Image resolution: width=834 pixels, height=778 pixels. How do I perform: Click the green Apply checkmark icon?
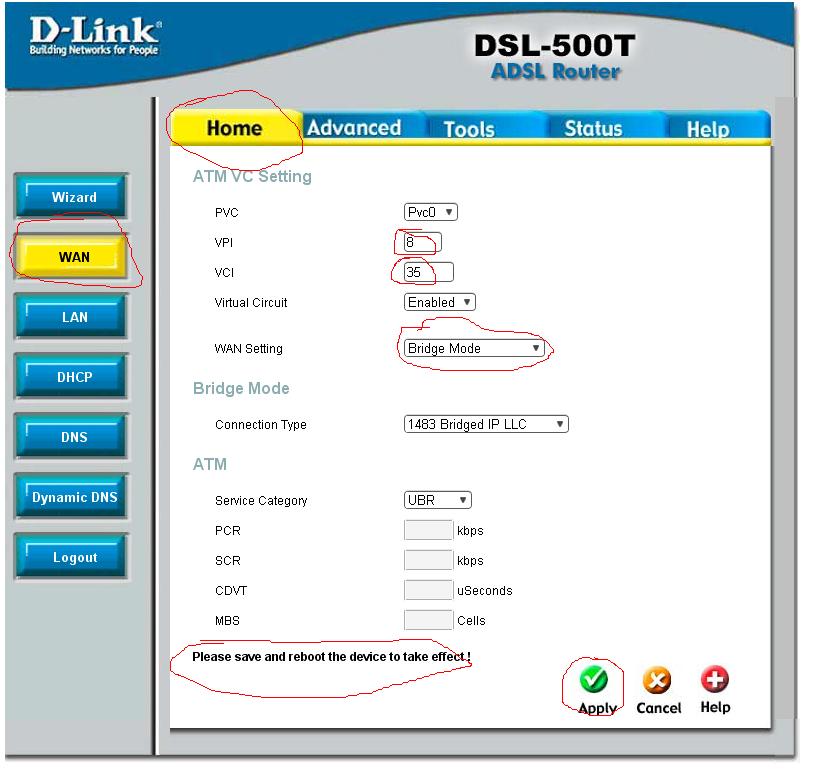594,679
